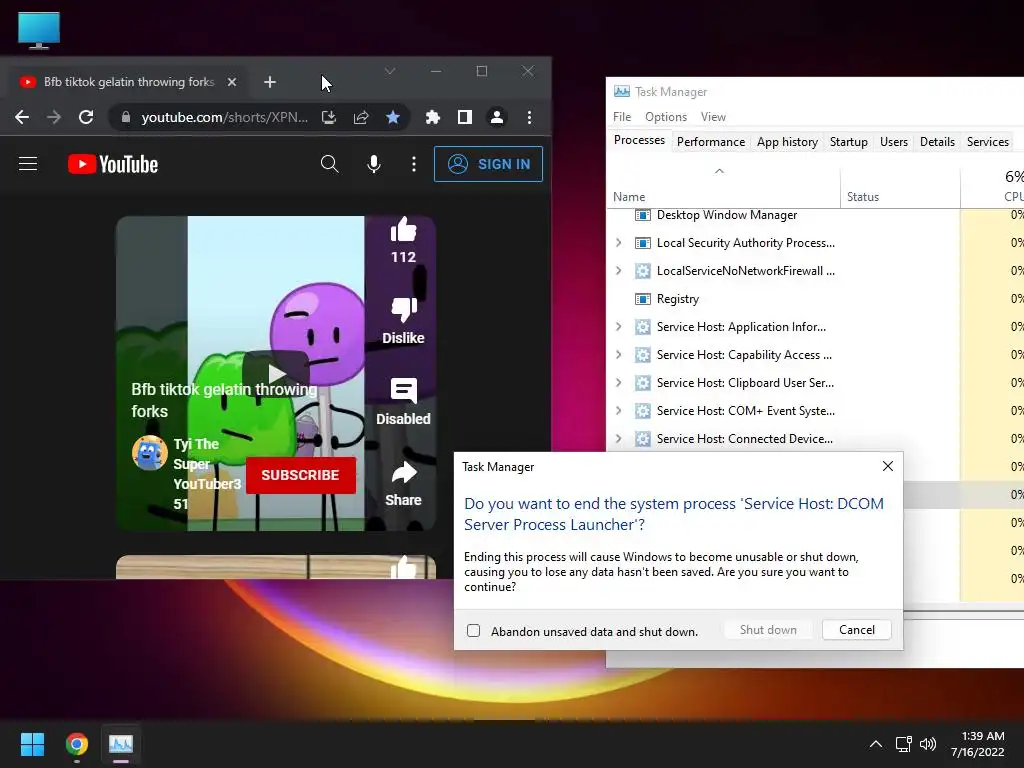Expand Service Host: Clipboard User Ser... row
This screenshot has width=1024, height=768.
coord(618,383)
